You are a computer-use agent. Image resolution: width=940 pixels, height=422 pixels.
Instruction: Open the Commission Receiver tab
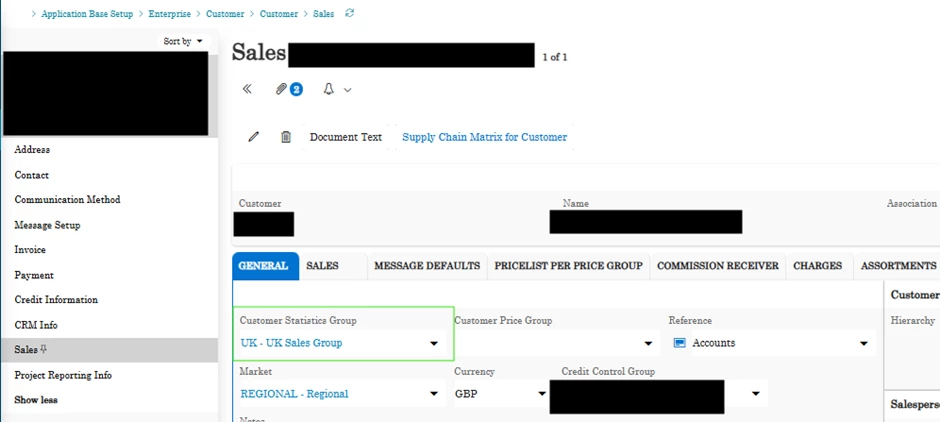(x=718, y=266)
